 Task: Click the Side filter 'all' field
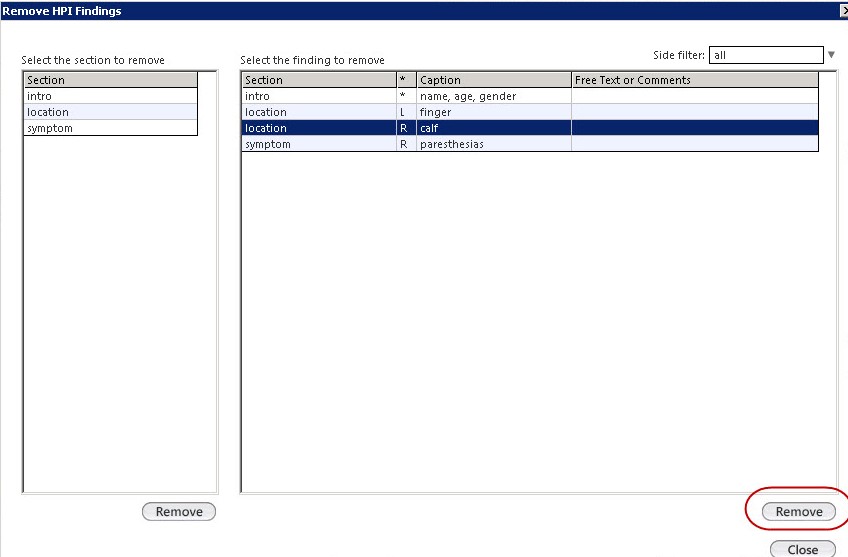pos(766,55)
